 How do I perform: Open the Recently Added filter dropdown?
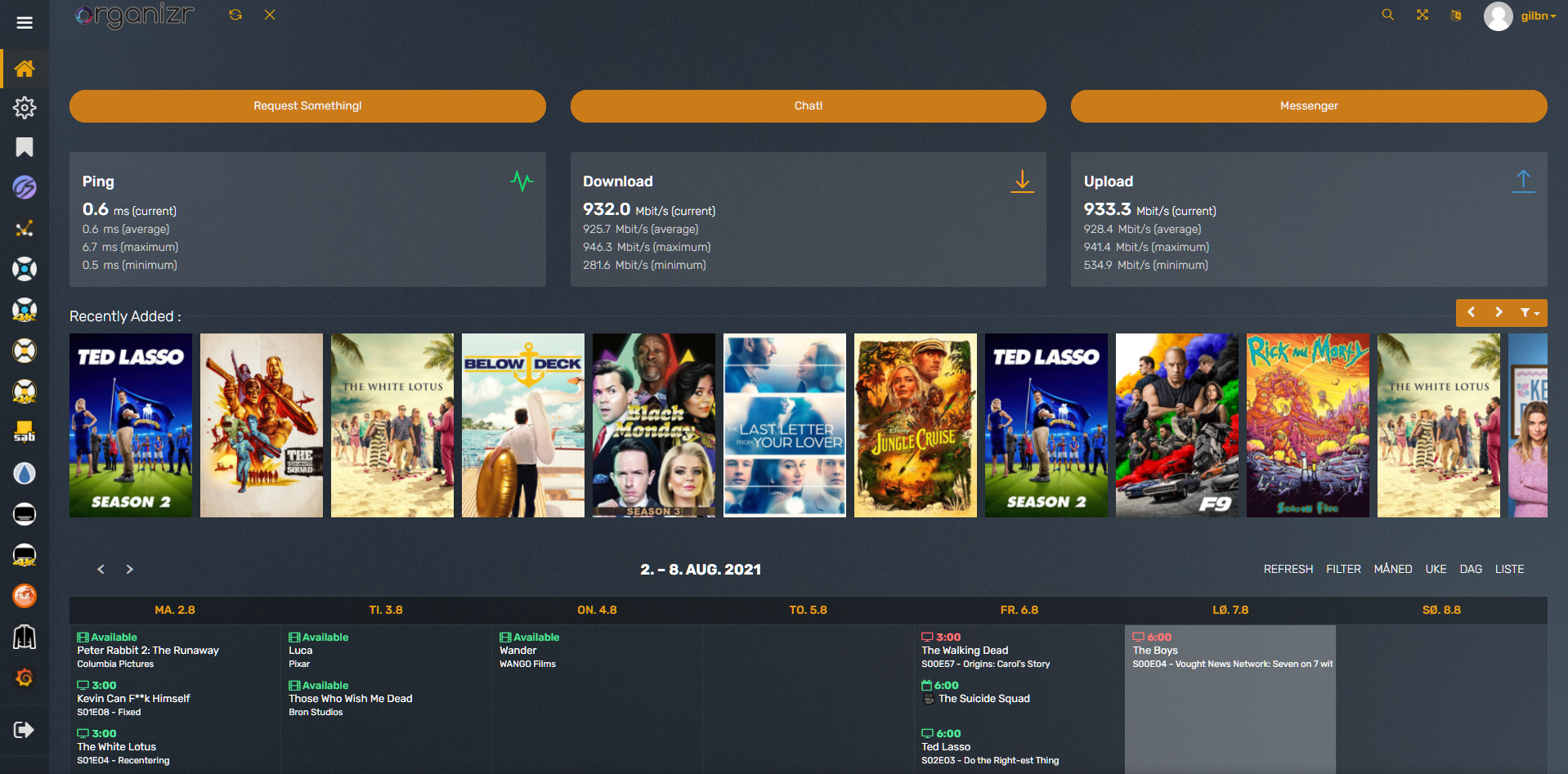click(x=1529, y=313)
